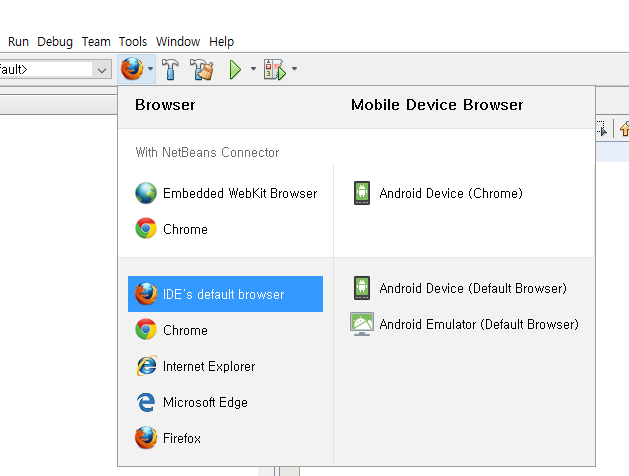Open the Run menu
This screenshot has height=476, width=629.
[18, 41]
